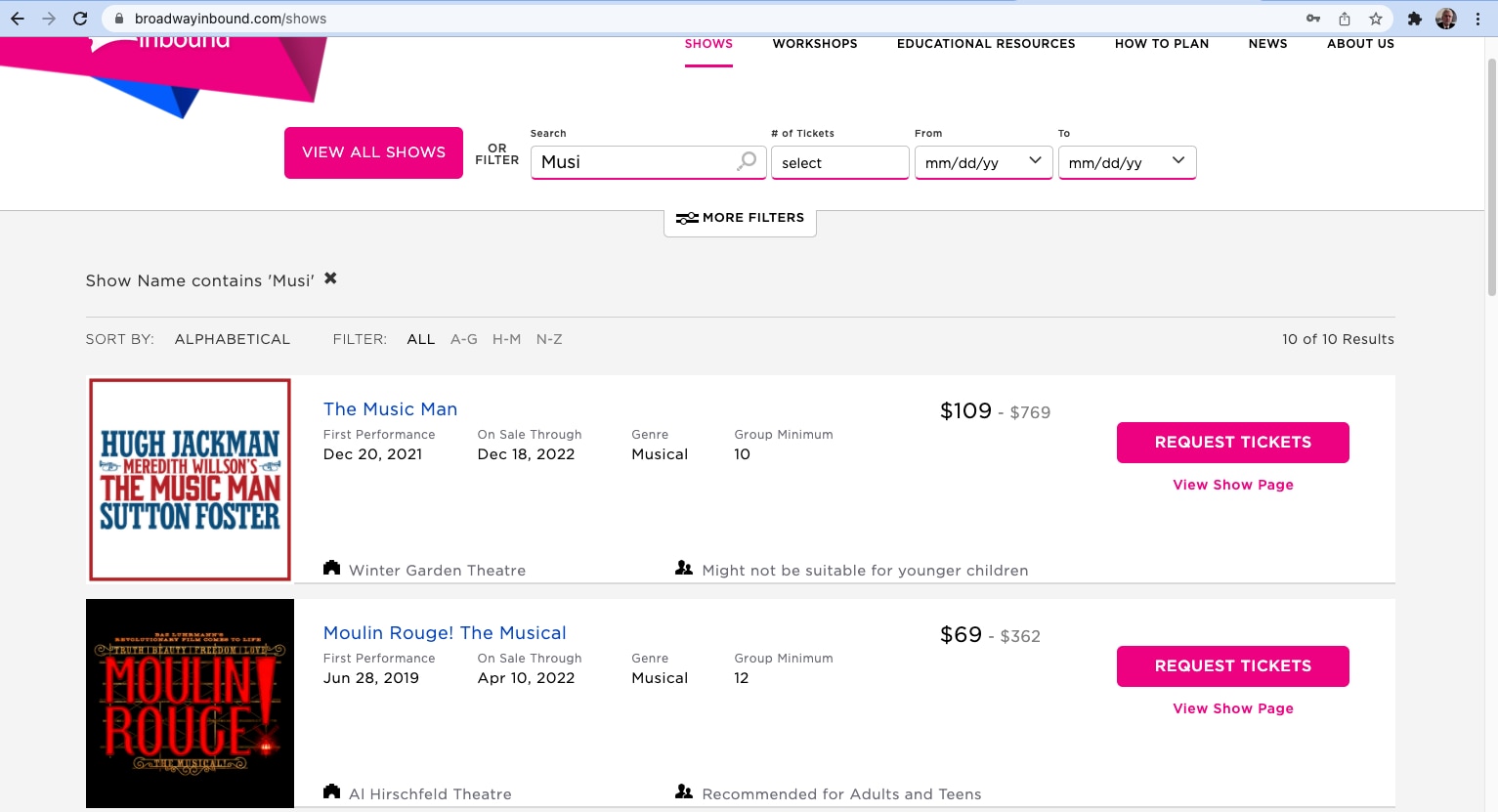Click the browser address bar URL
This screenshot has width=1498, height=812.
[231, 19]
